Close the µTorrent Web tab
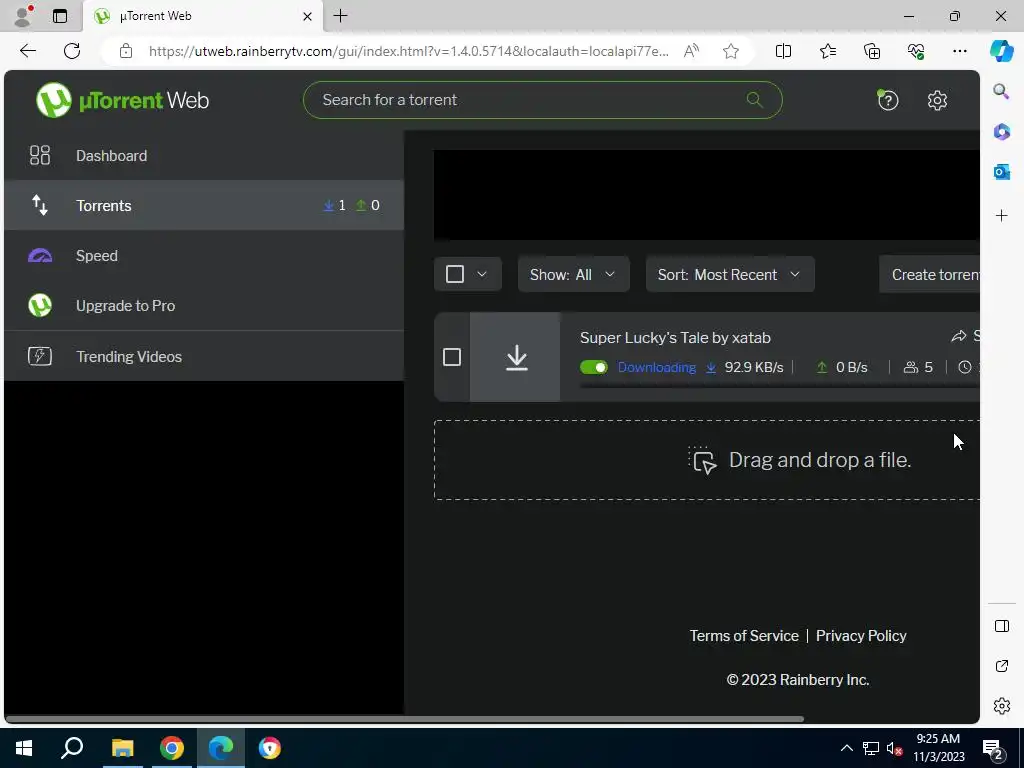This screenshot has height=768, width=1024. [307, 16]
